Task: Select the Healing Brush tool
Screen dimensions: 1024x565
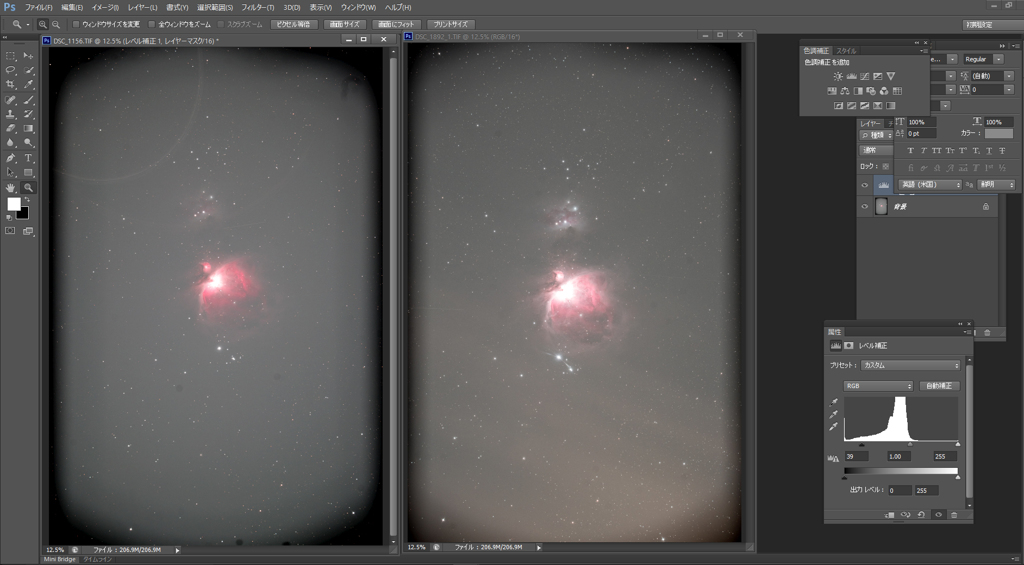Action: tap(10, 101)
